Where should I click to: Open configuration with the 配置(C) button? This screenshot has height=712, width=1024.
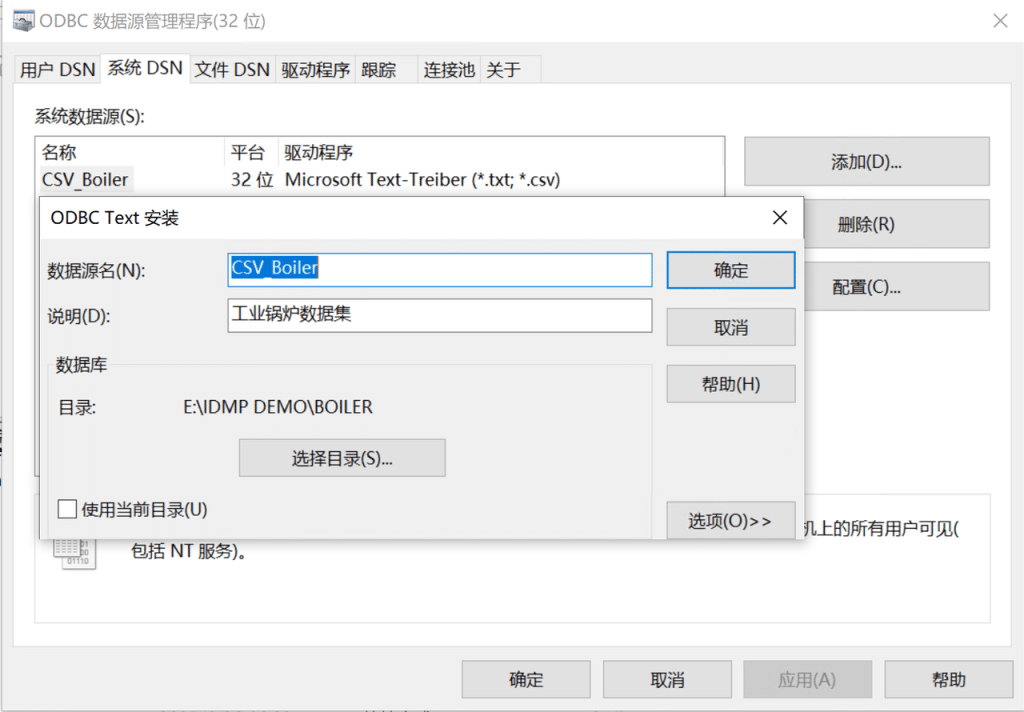click(866, 285)
